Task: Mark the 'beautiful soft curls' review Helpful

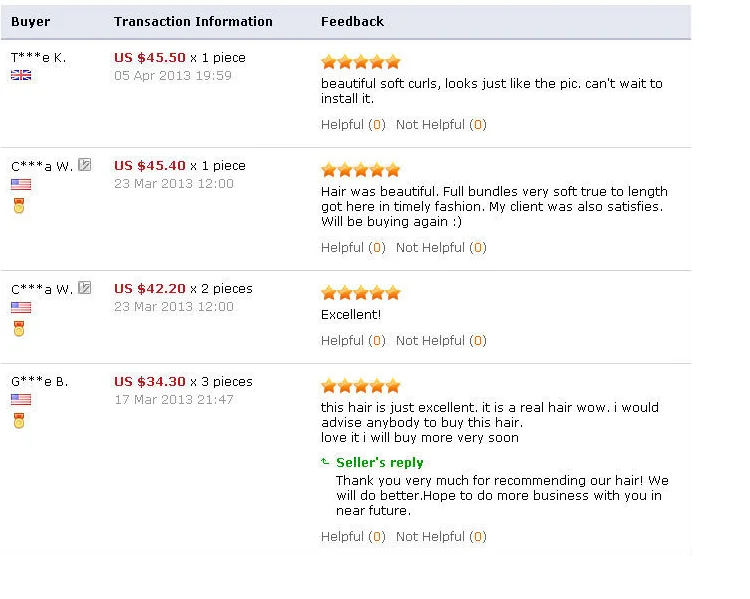Action: pos(353,125)
